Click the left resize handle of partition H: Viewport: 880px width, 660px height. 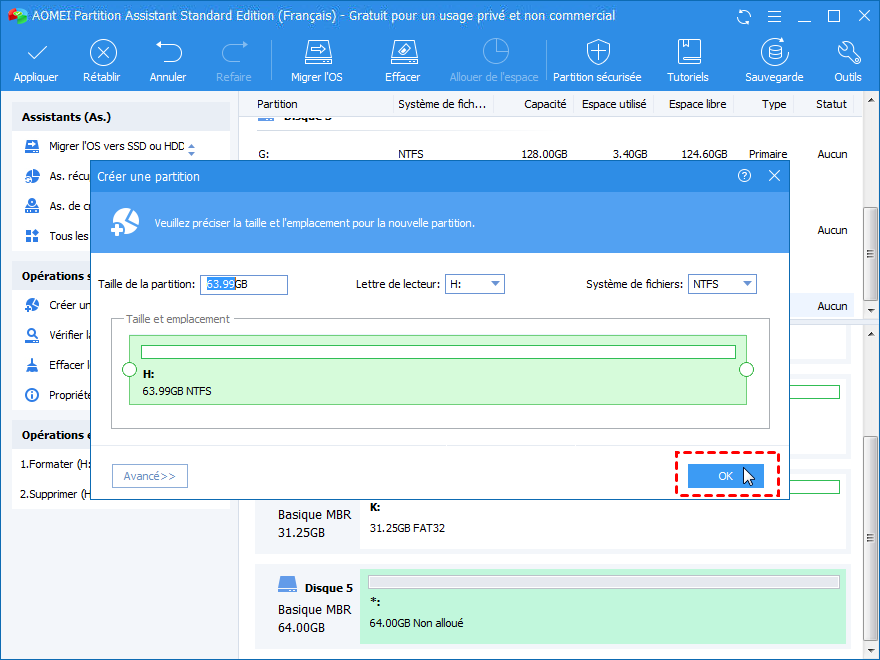coord(130,369)
